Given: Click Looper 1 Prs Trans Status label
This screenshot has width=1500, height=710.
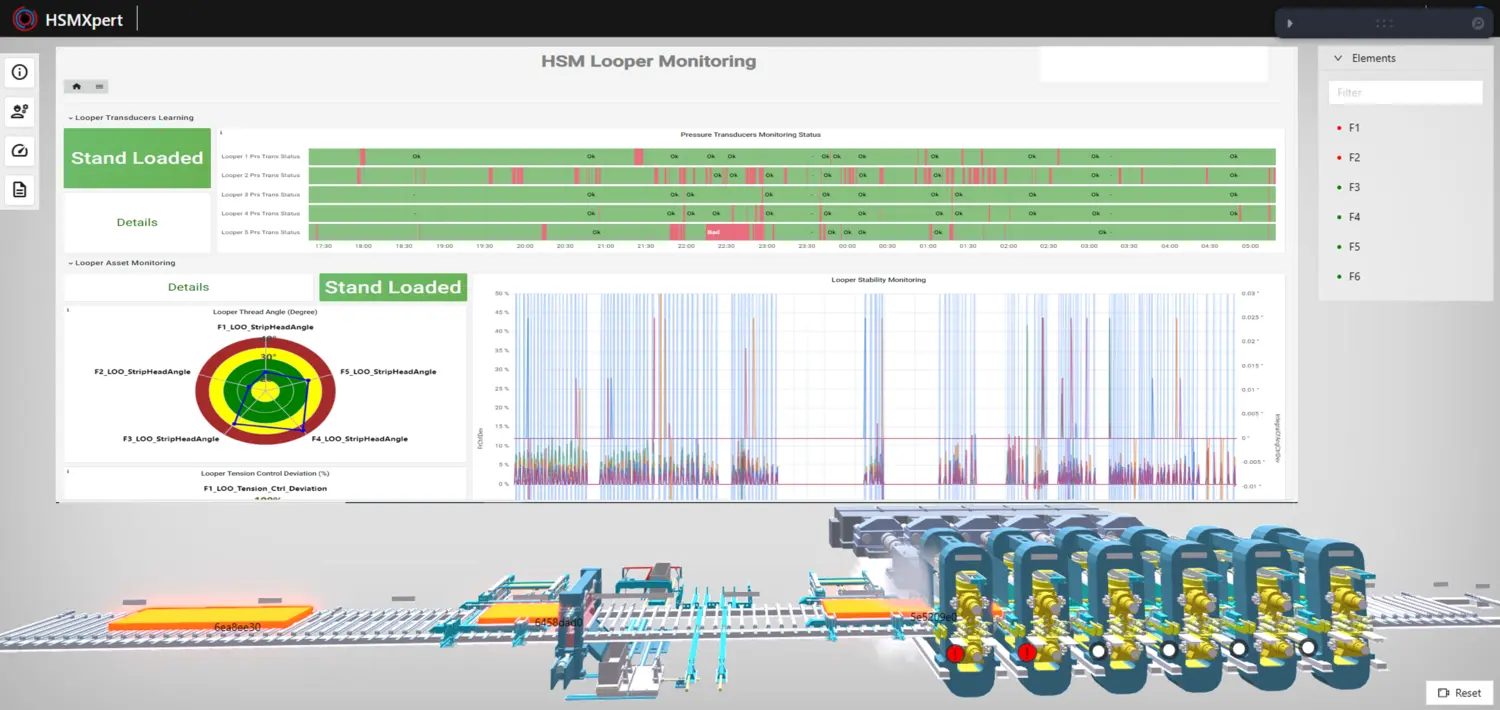Looking at the screenshot, I should click(260, 157).
